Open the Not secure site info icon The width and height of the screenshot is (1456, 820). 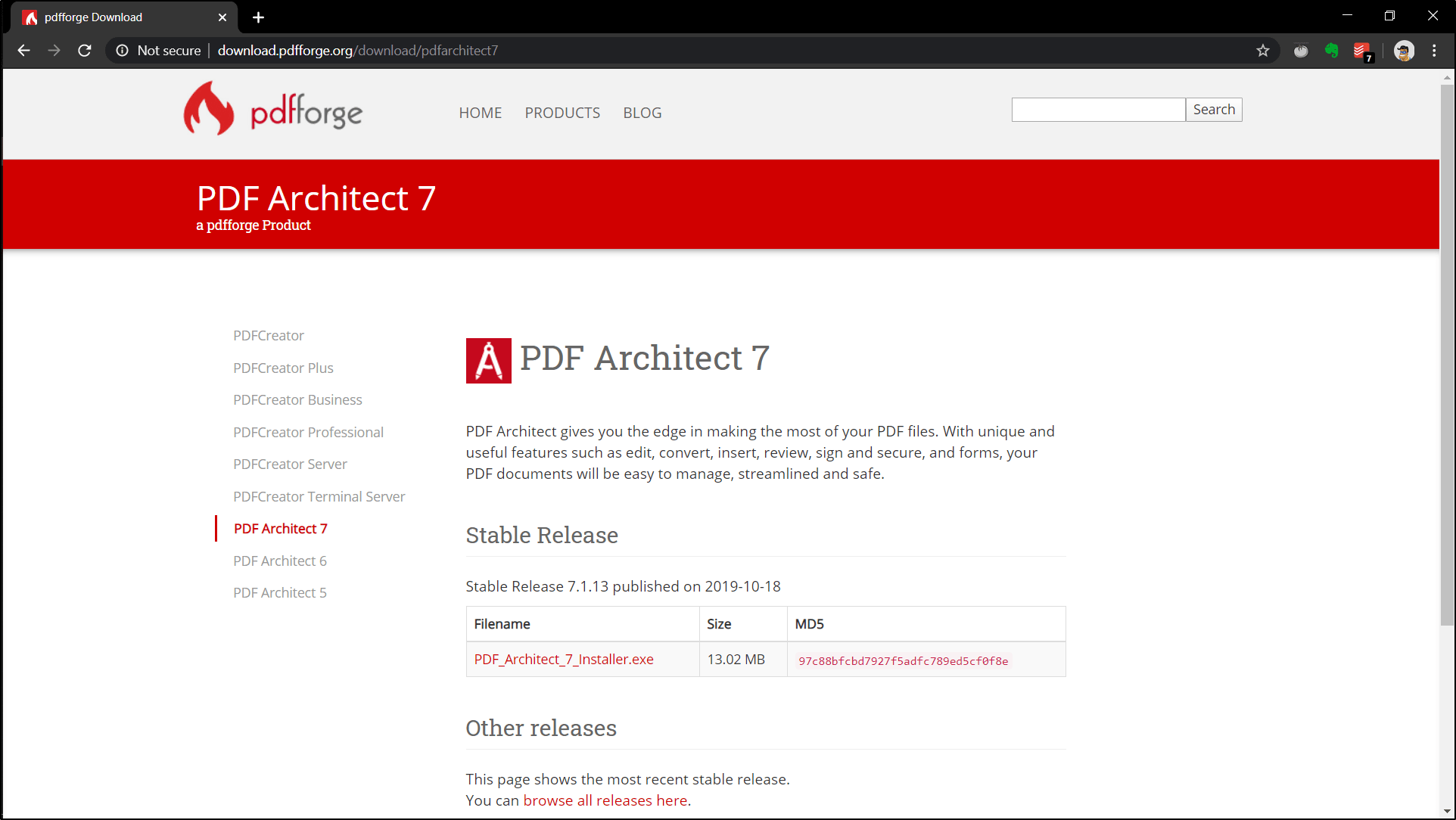click(x=122, y=51)
